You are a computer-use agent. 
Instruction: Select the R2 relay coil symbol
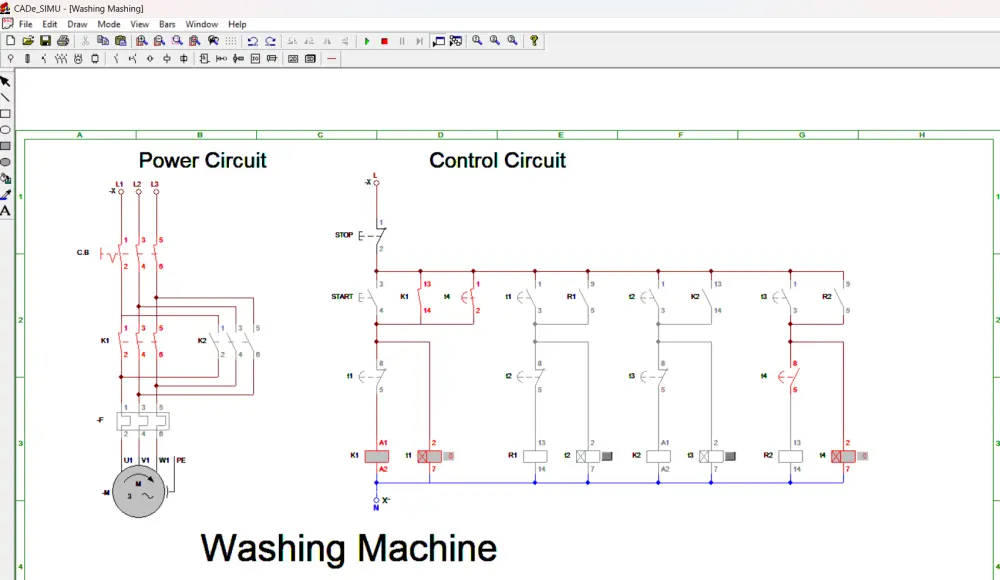coord(790,456)
